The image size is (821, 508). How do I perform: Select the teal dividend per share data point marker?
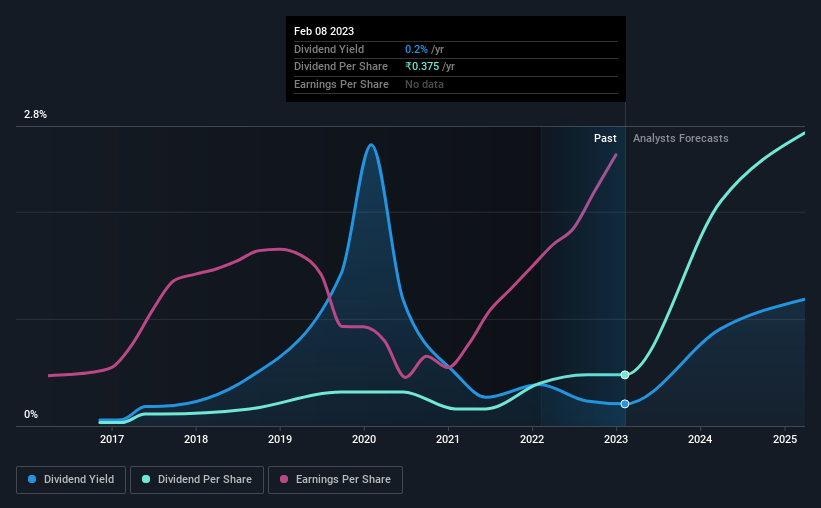625,374
